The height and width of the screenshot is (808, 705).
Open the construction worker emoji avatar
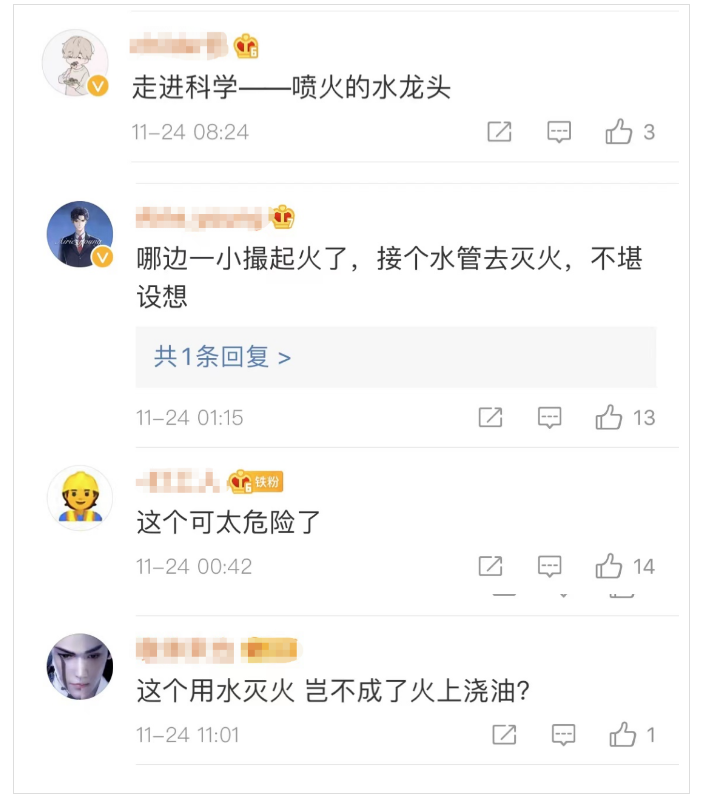click(x=80, y=498)
